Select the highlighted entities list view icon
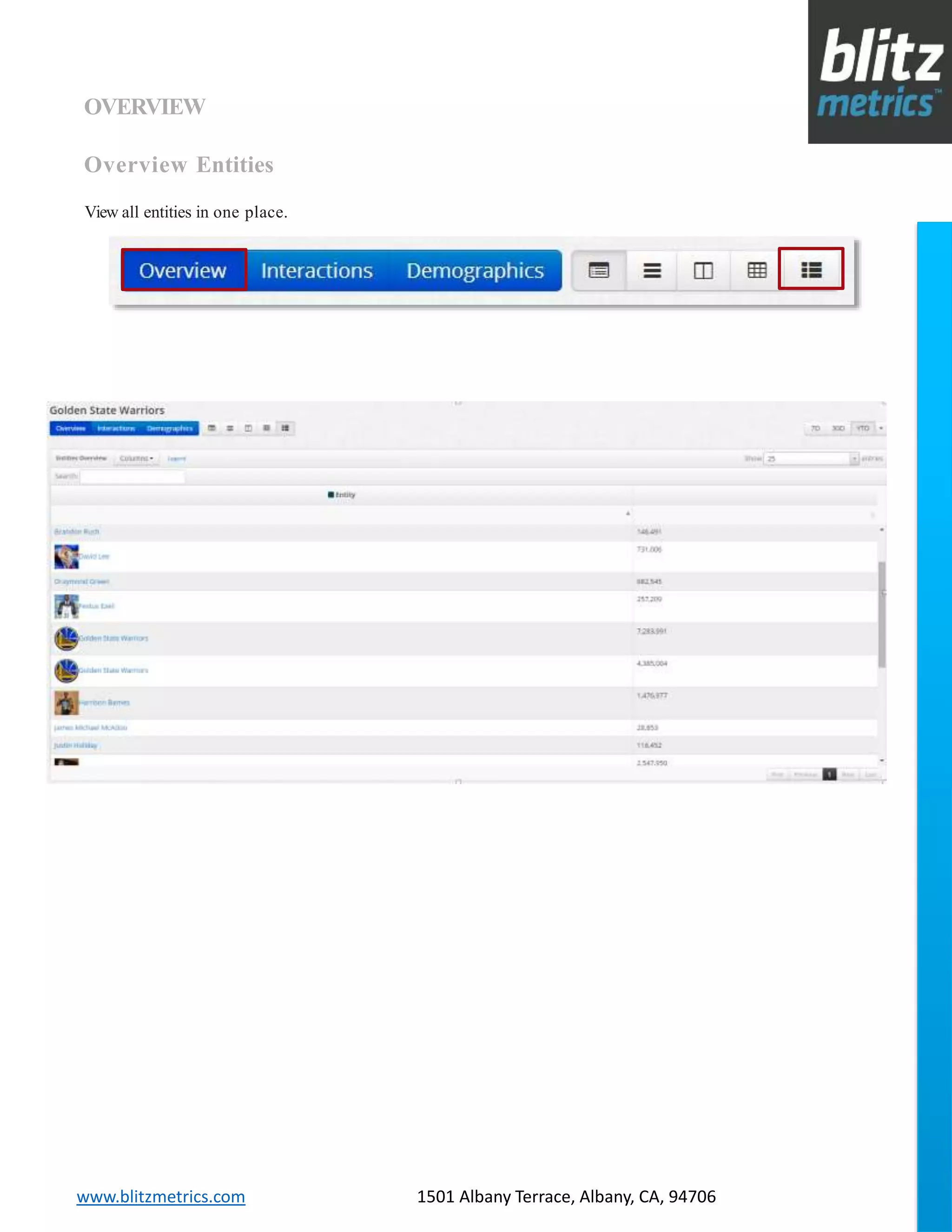Image resolution: width=952 pixels, height=1232 pixels. [x=811, y=270]
